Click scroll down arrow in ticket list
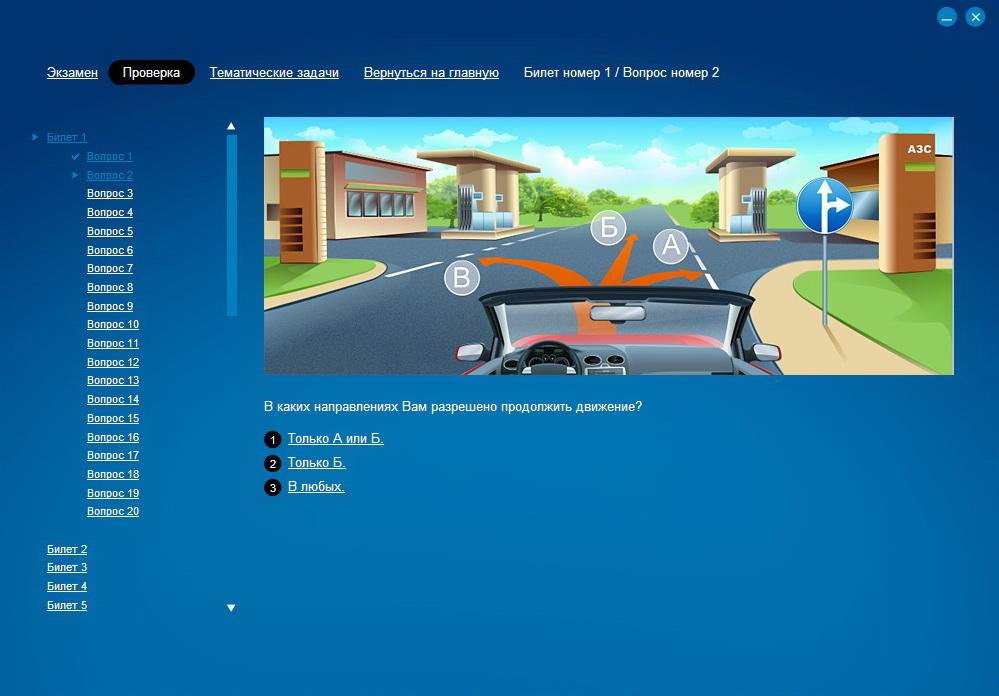 pyautogui.click(x=231, y=608)
